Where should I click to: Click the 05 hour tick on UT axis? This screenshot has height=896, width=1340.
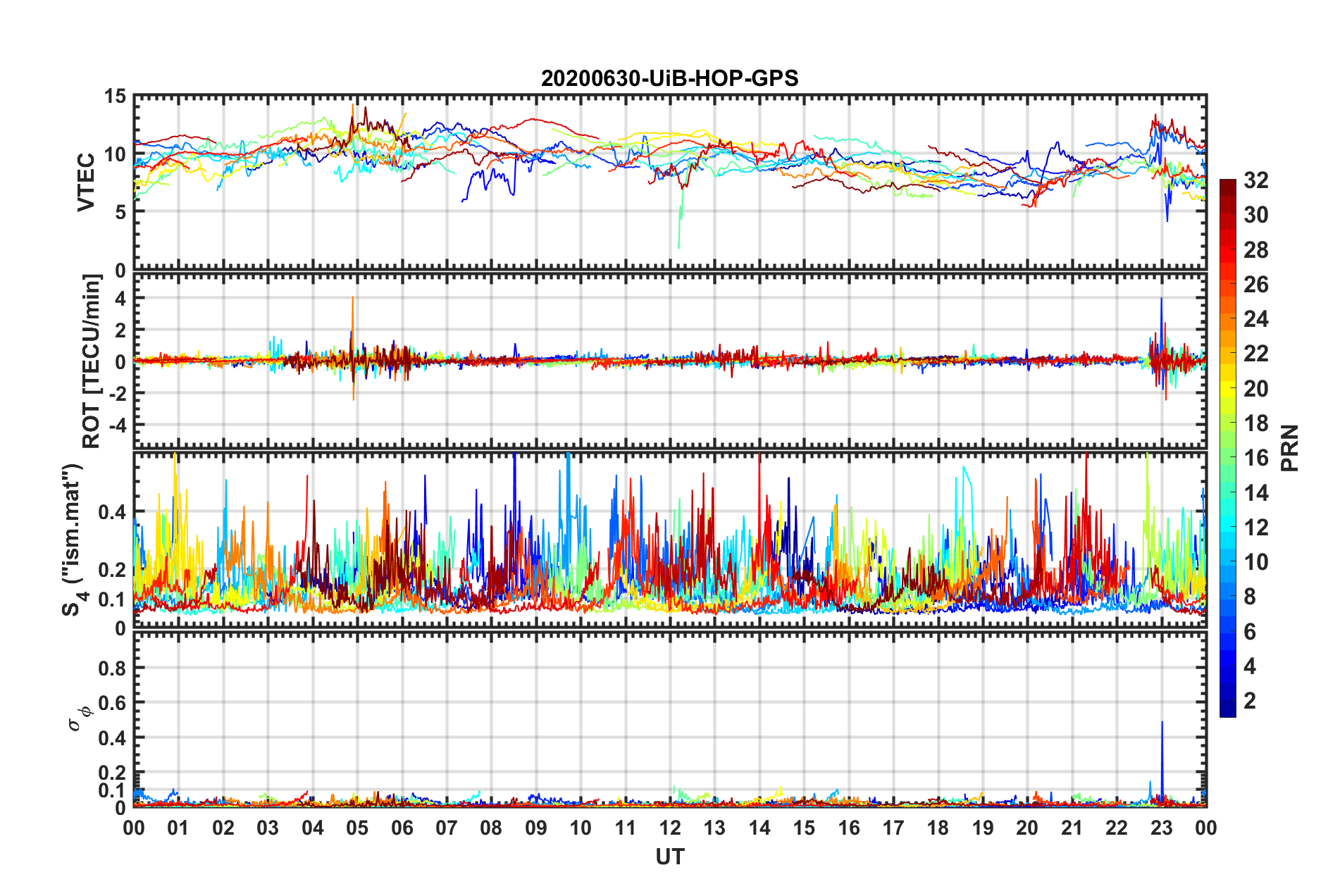click(x=357, y=828)
